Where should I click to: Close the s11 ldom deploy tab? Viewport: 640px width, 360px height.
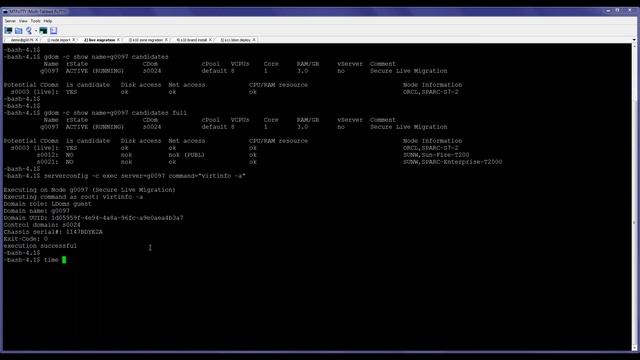(x=254, y=40)
